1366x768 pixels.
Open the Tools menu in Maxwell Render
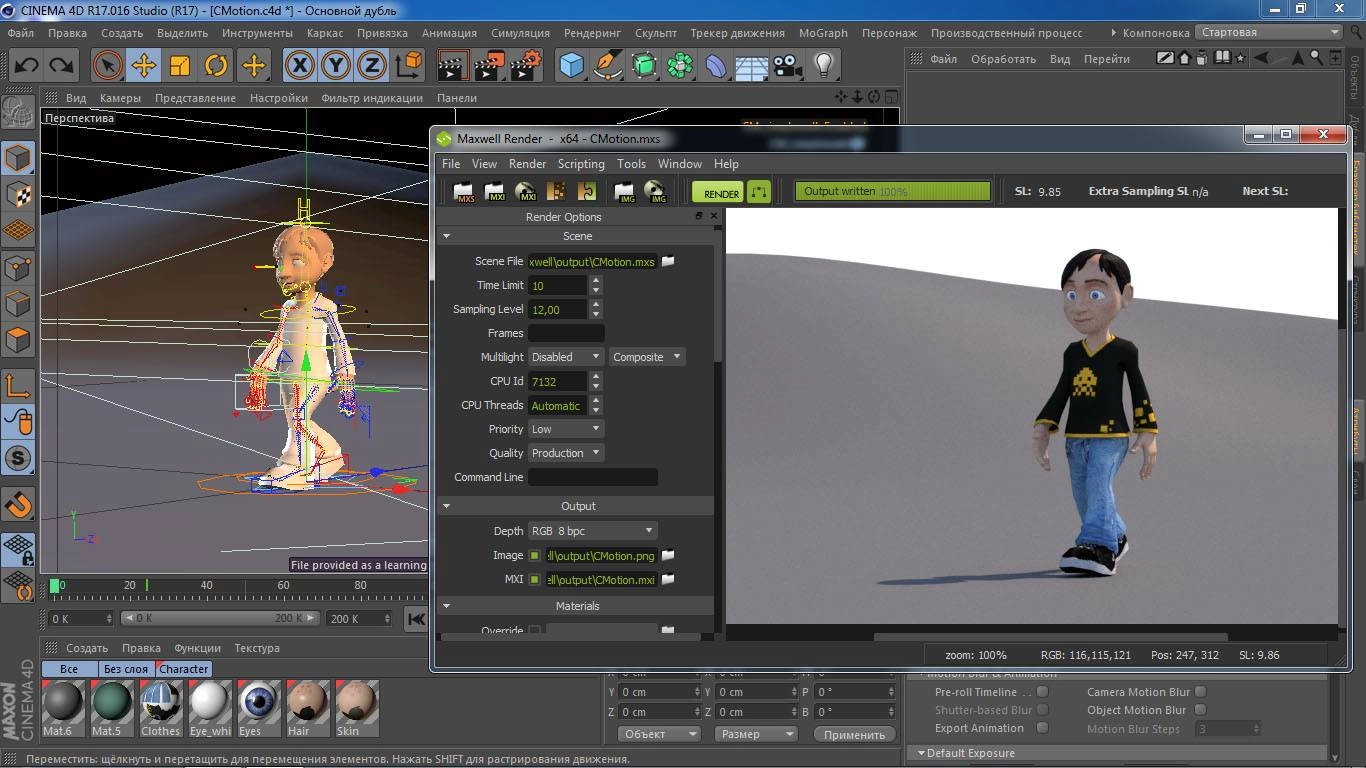click(x=631, y=164)
